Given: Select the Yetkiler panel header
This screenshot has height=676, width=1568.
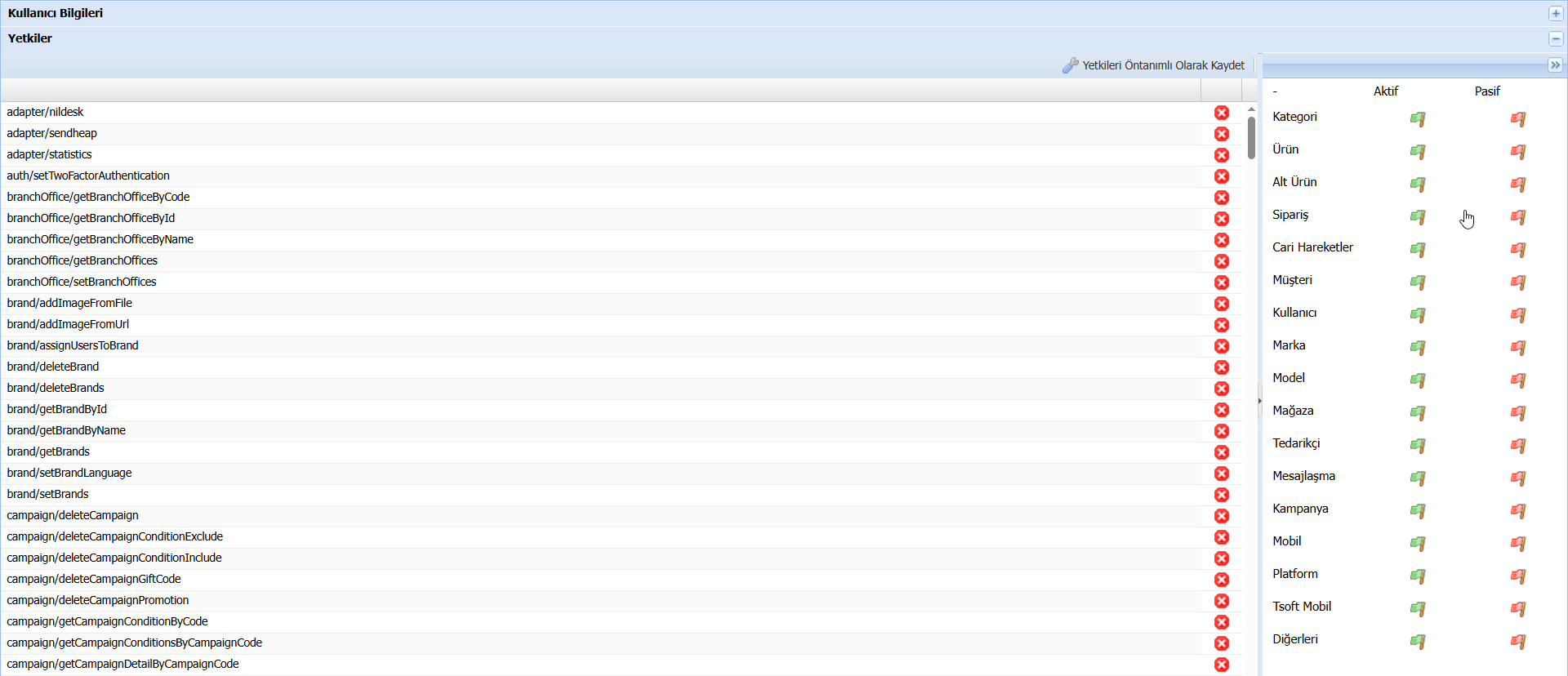Looking at the screenshot, I should pyautogui.click(x=30, y=38).
